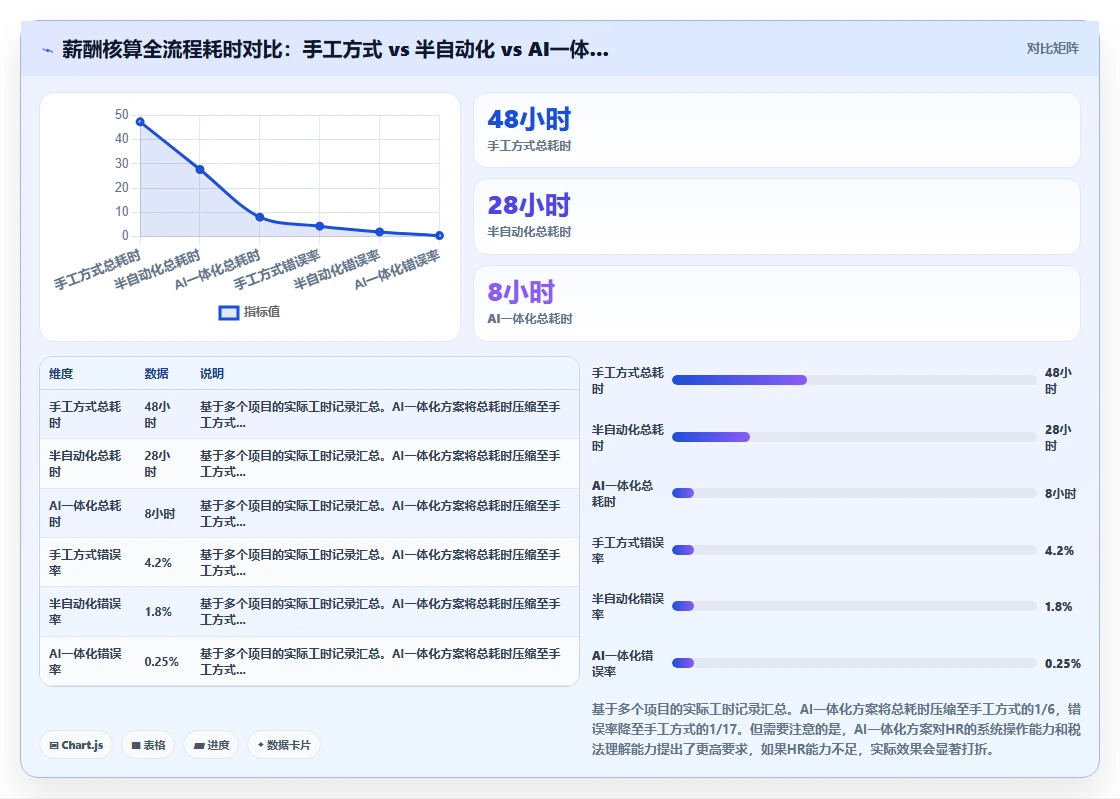Select the 进度 tag chip
The image size is (1120, 799).
[x=211, y=745]
